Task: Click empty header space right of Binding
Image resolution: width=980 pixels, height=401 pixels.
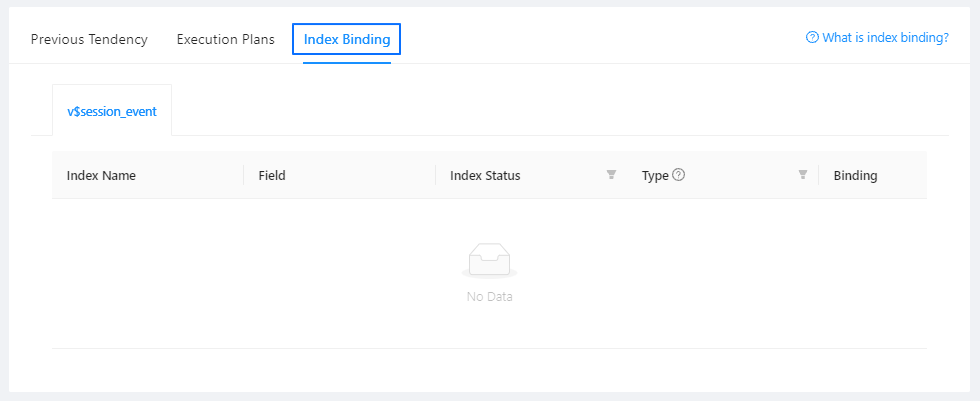Action: pyautogui.click(x=903, y=175)
